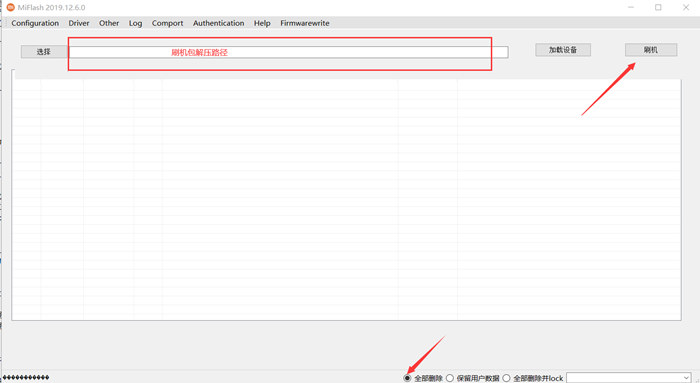This screenshot has height=383, width=700.
Task: Click the 选择 (select) button
Action: coord(44,52)
